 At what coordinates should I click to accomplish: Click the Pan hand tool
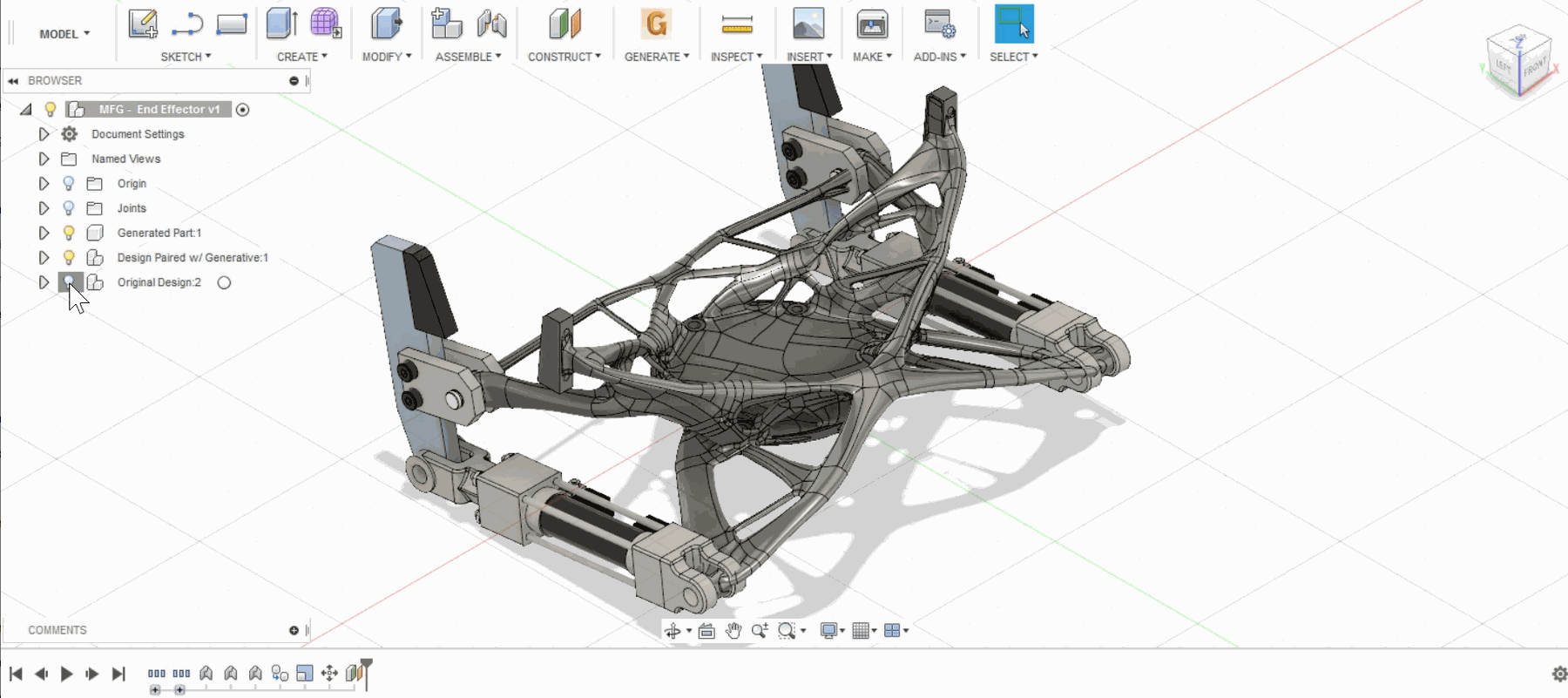click(x=733, y=631)
